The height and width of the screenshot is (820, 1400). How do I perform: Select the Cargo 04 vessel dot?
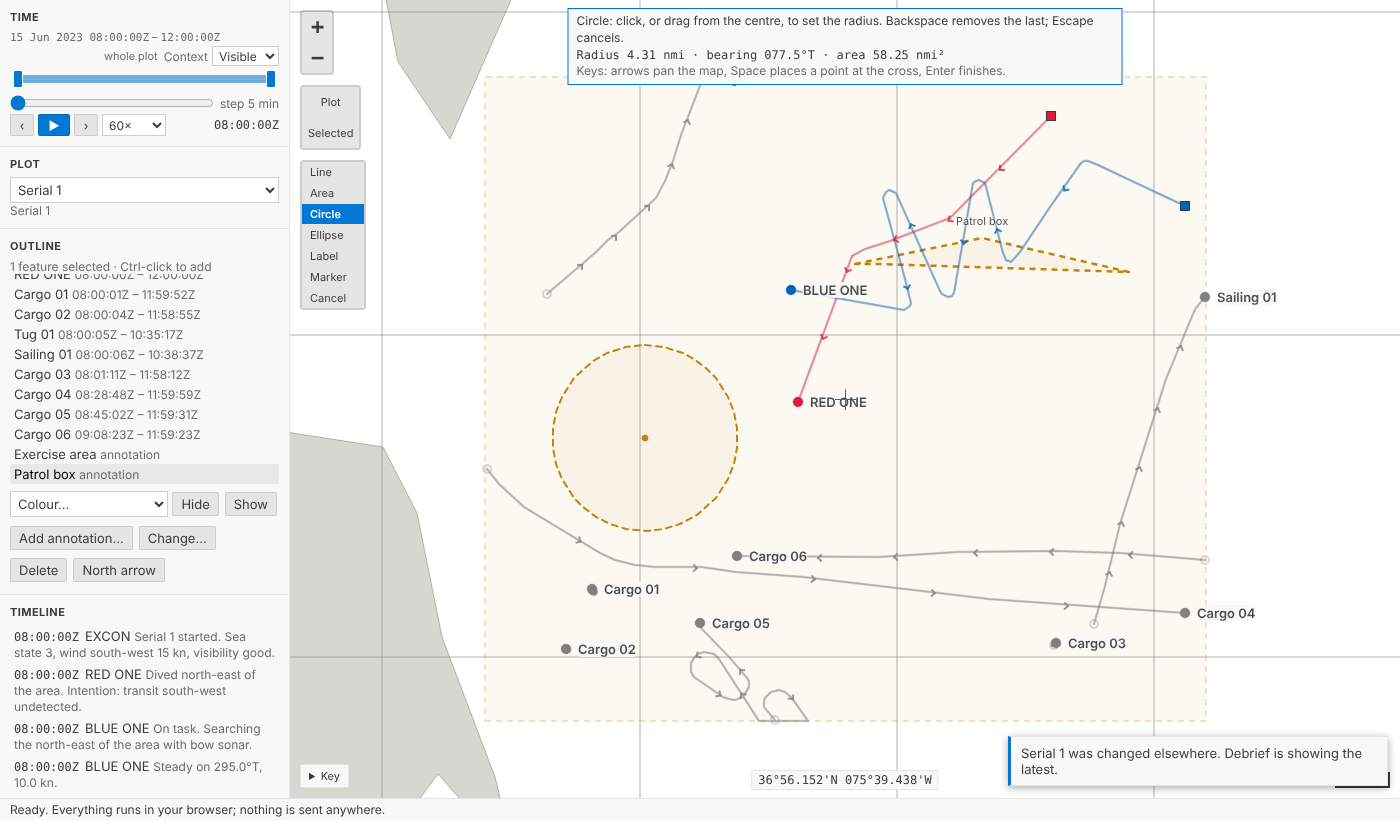pyautogui.click(x=1185, y=613)
